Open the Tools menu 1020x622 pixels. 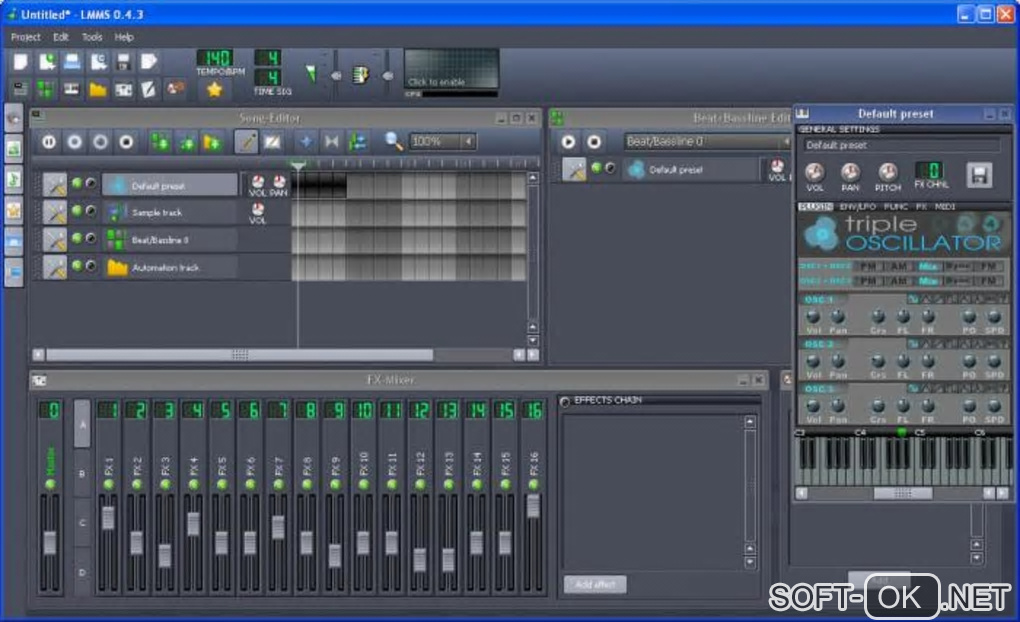(92, 37)
